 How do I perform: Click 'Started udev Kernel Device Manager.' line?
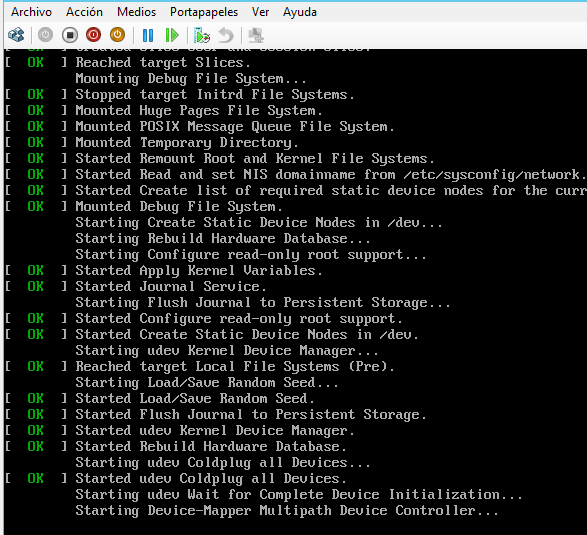point(215,431)
